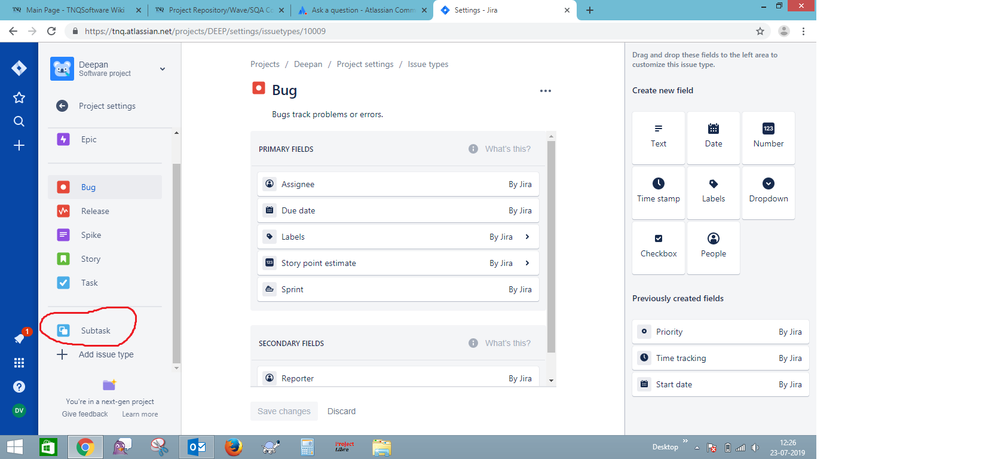
Task: Select the Spike issue type
Action: pyautogui.click(x=105, y=235)
